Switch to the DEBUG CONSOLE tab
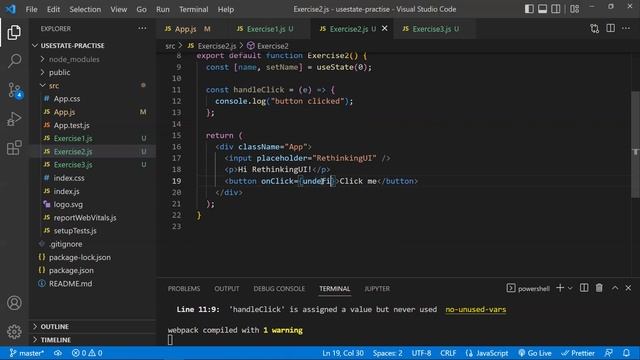Image resolution: width=640 pixels, height=360 pixels. click(279, 289)
